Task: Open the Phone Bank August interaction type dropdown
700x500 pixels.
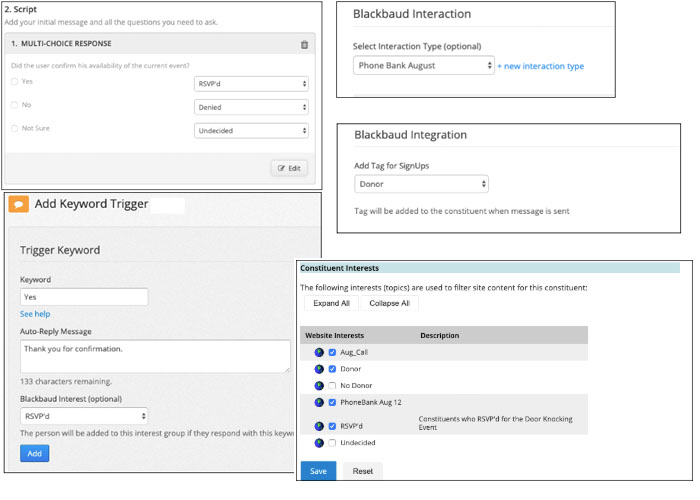Action: [x=424, y=66]
